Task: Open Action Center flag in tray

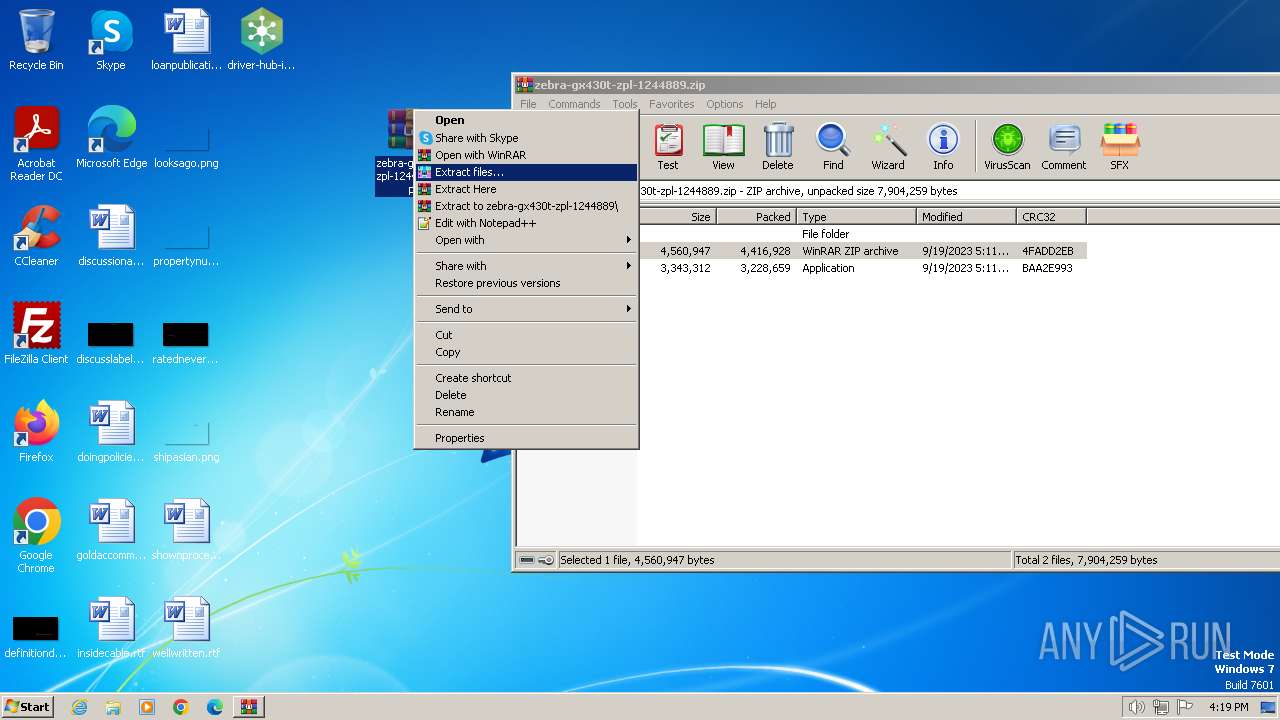Action: (1185, 707)
